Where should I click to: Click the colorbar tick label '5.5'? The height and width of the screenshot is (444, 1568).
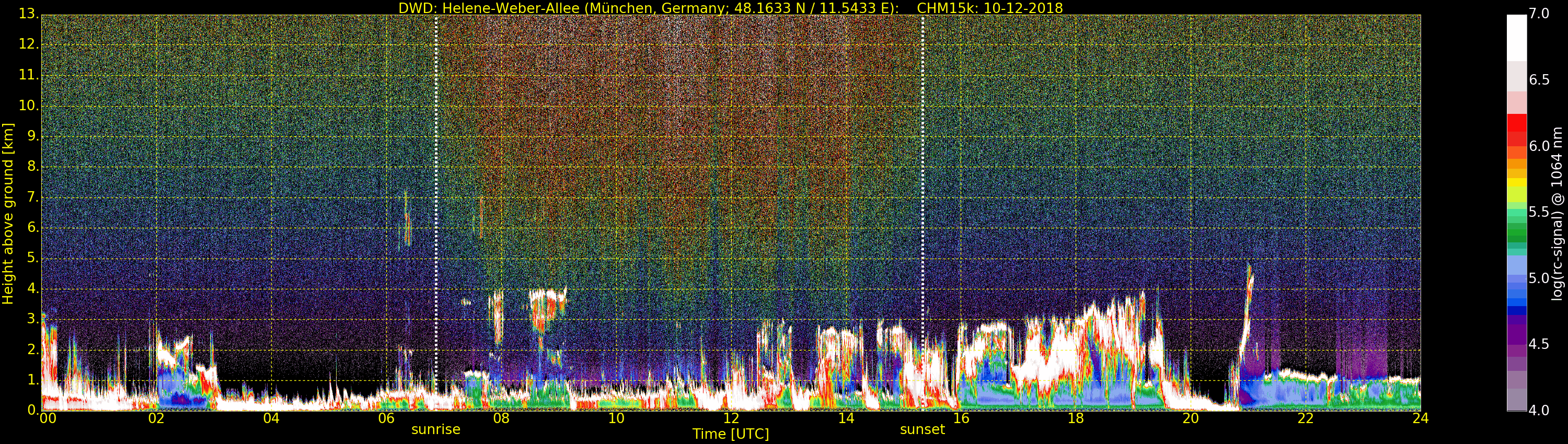pyautogui.click(x=1539, y=212)
